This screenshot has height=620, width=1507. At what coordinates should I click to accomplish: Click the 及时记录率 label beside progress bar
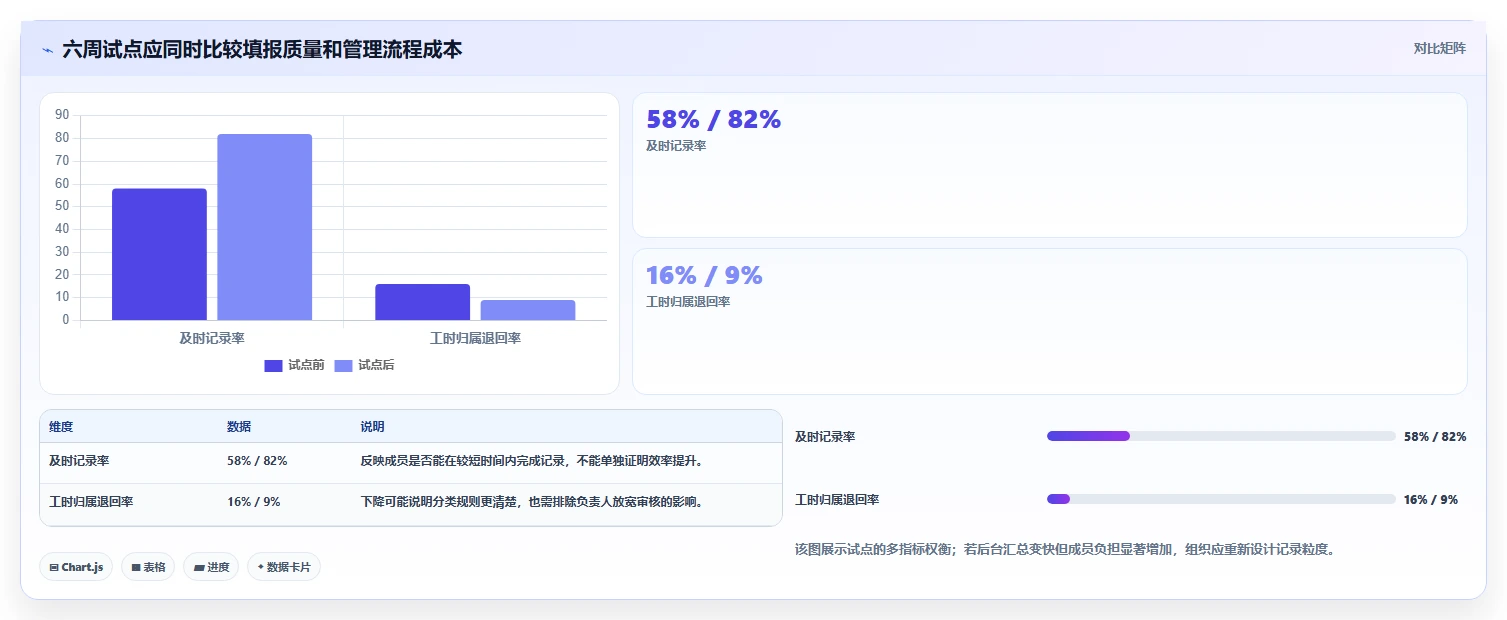tap(825, 437)
